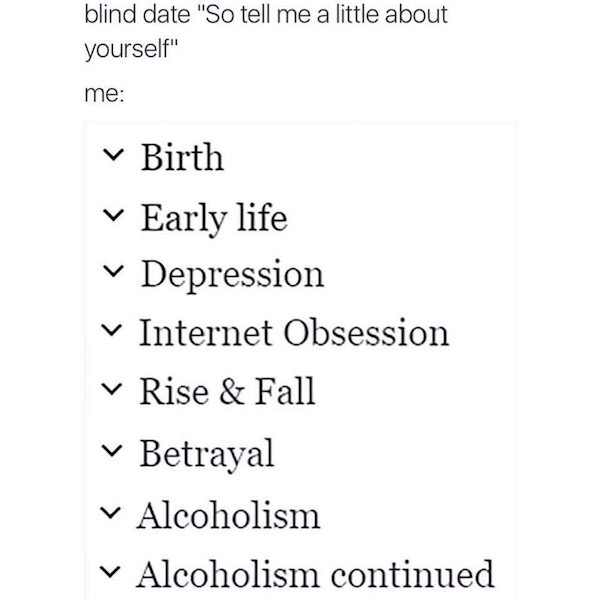Expand the Birth section chevron
This screenshot has height=600, width=600.
(x=113, y=155)
